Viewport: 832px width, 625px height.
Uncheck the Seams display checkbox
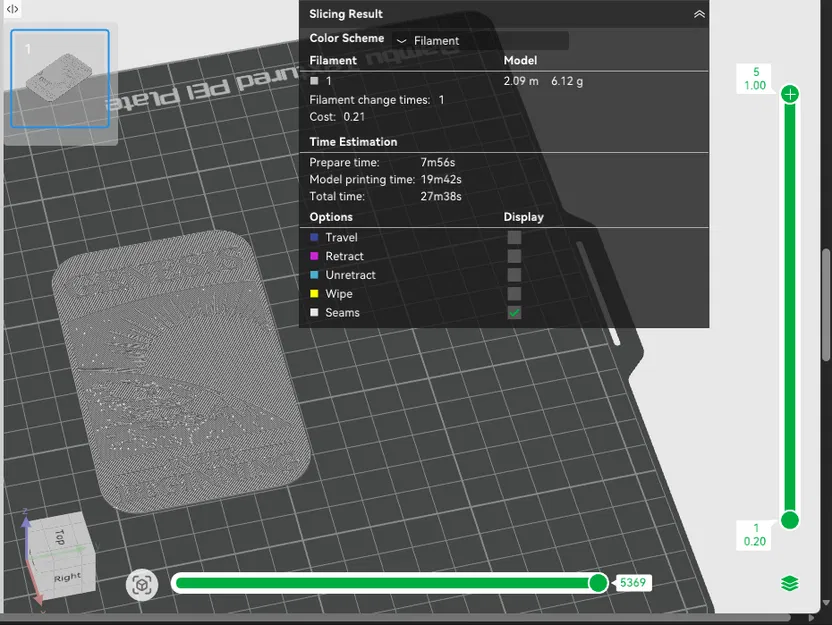coord(514,312)
